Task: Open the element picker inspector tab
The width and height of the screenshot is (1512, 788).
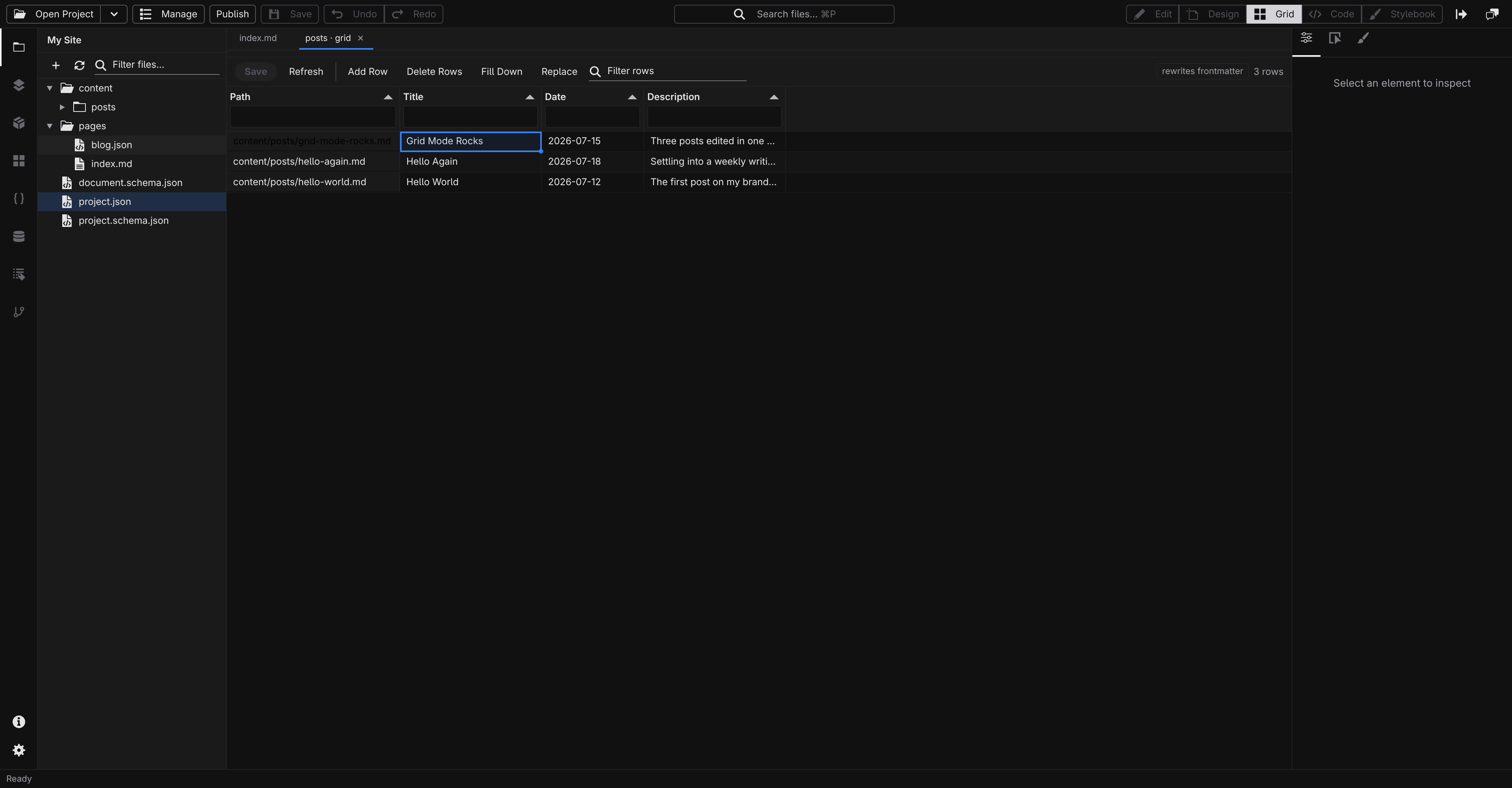Action: (x=1335, y=38)
